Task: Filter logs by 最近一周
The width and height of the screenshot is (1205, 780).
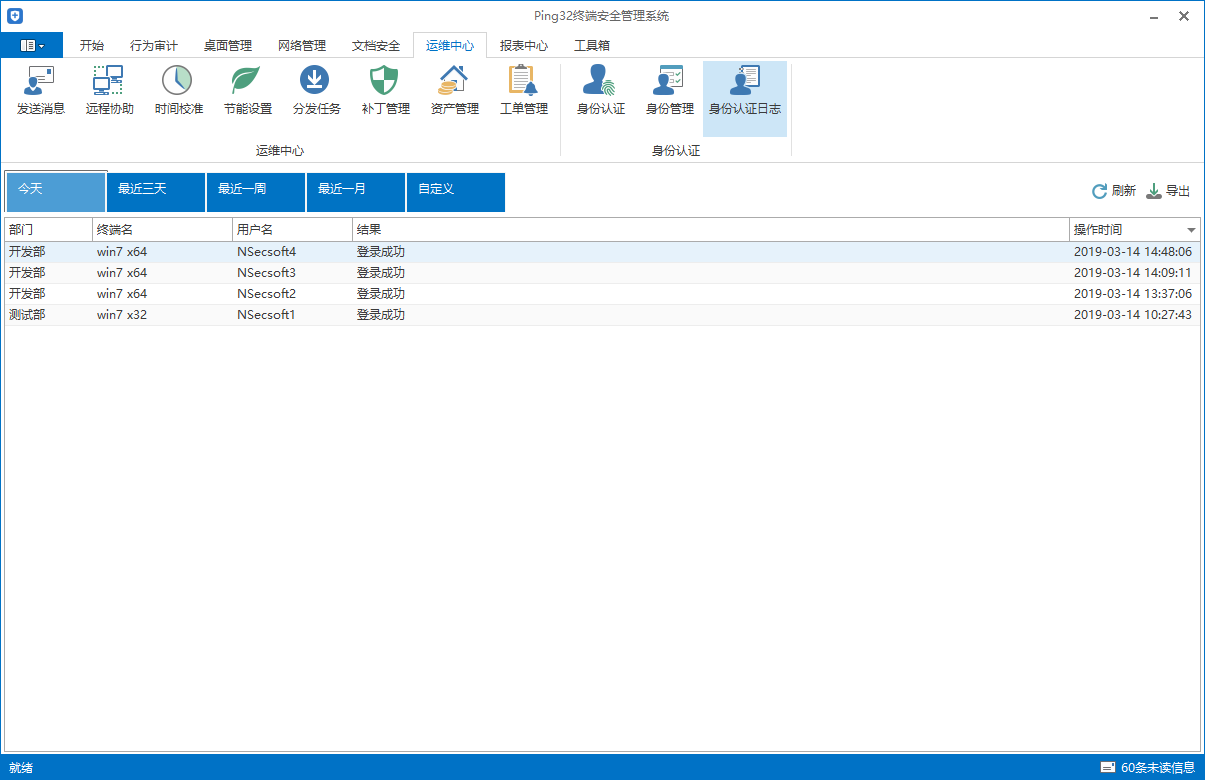Action: [x=255, y=192]
